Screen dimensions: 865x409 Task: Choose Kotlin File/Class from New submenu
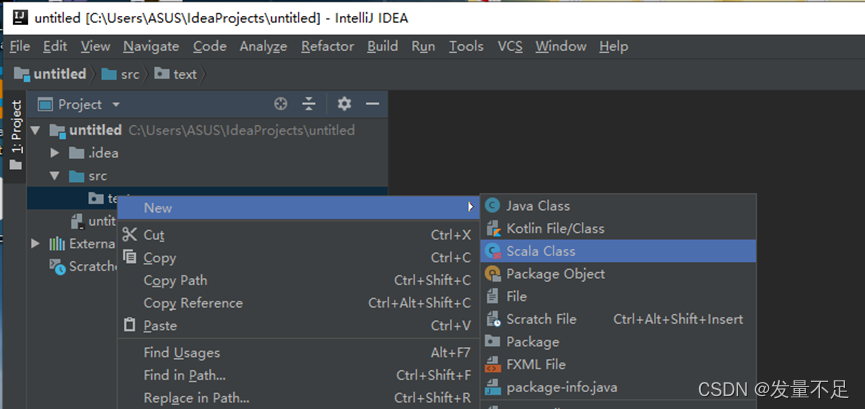618,229
